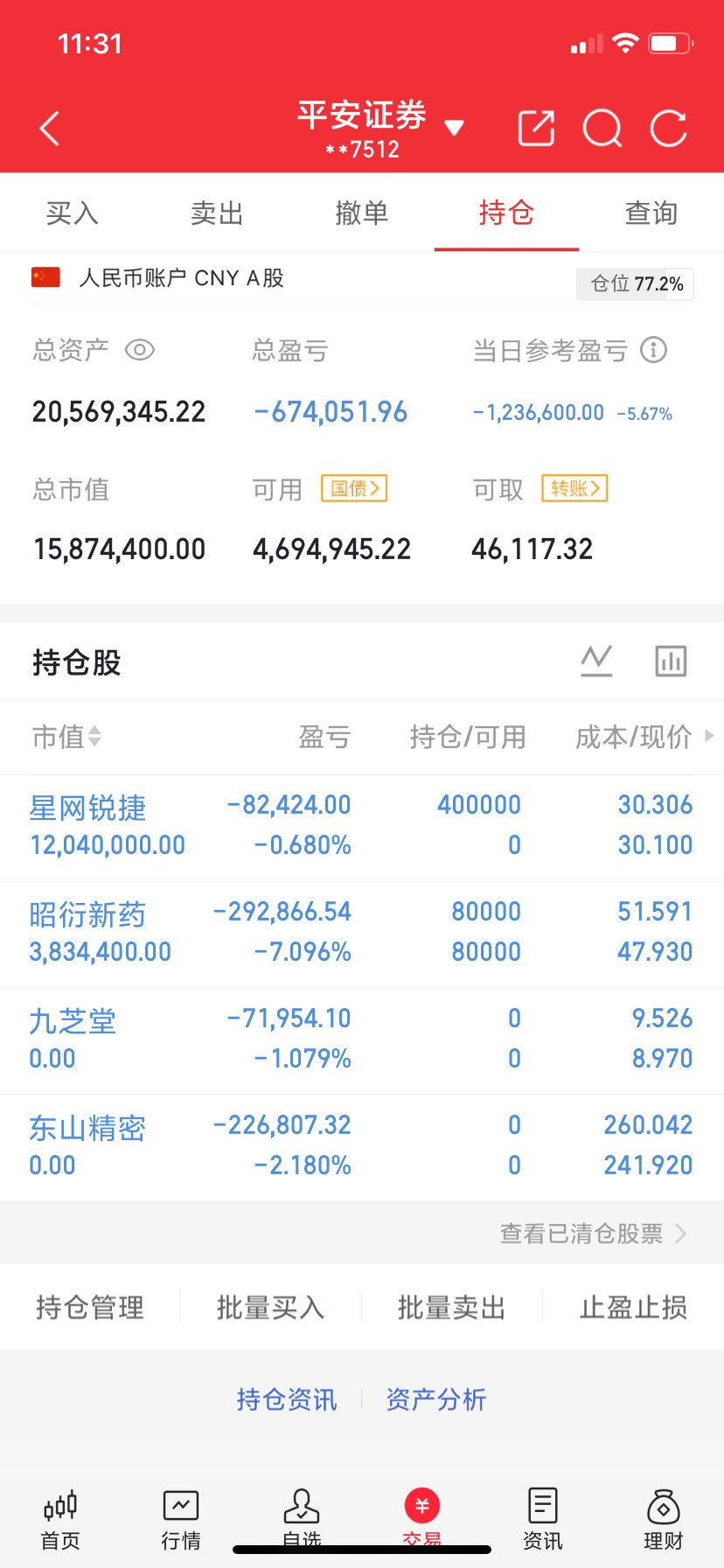Viewport: 724px width, 1568px height.
Task: Tap the 批量买入 button
Action: [271, 1307]
